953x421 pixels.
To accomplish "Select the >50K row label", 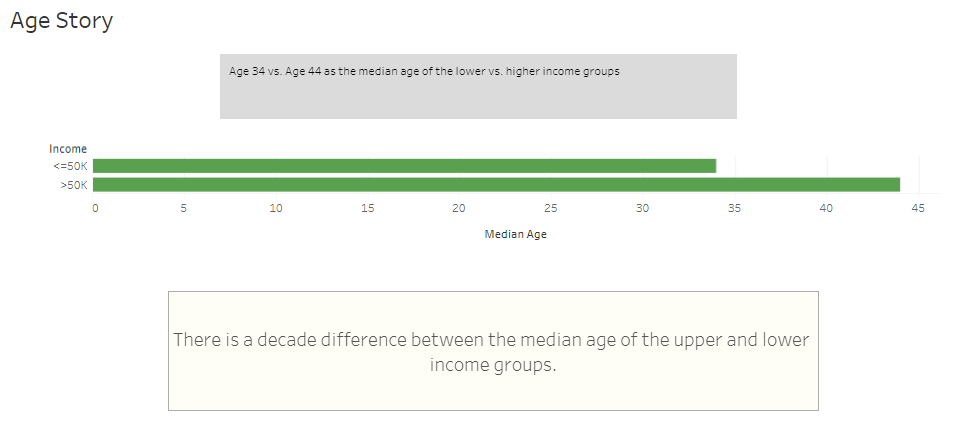I will tap(74, 185).
